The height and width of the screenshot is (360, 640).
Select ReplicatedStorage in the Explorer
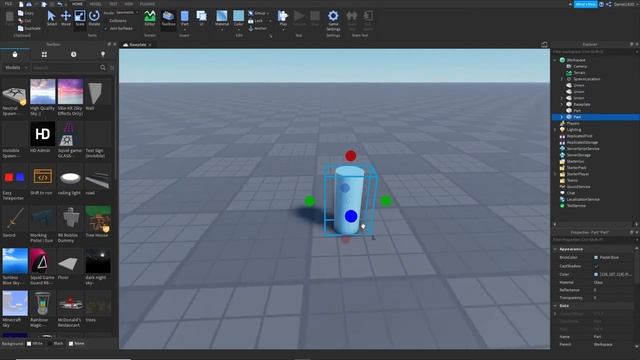point(582,142)
